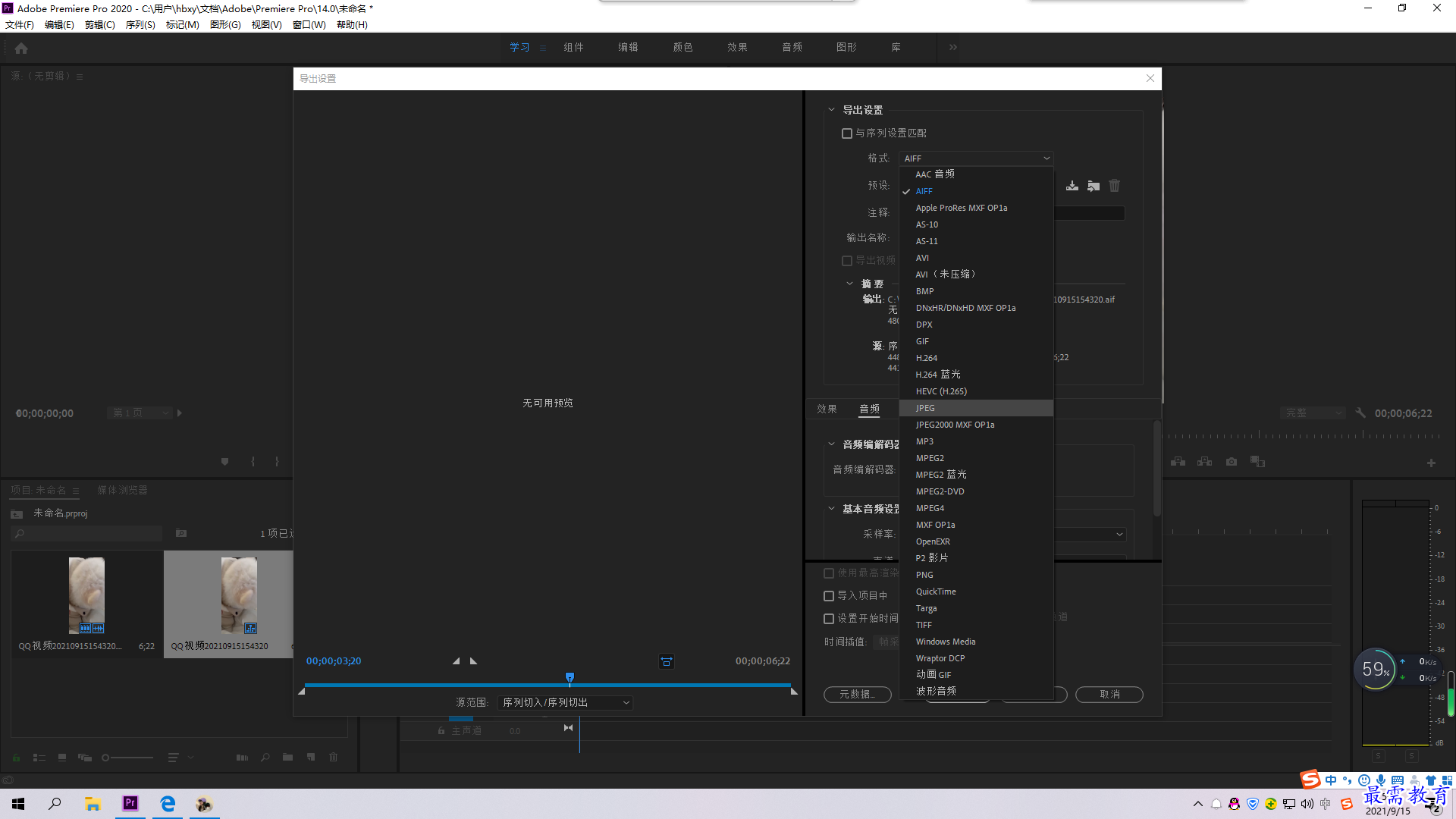Viewport: 1456px width, 819px height.
Task: Toggle 使用最高渲染 checkbox
Action: [829, 573]
